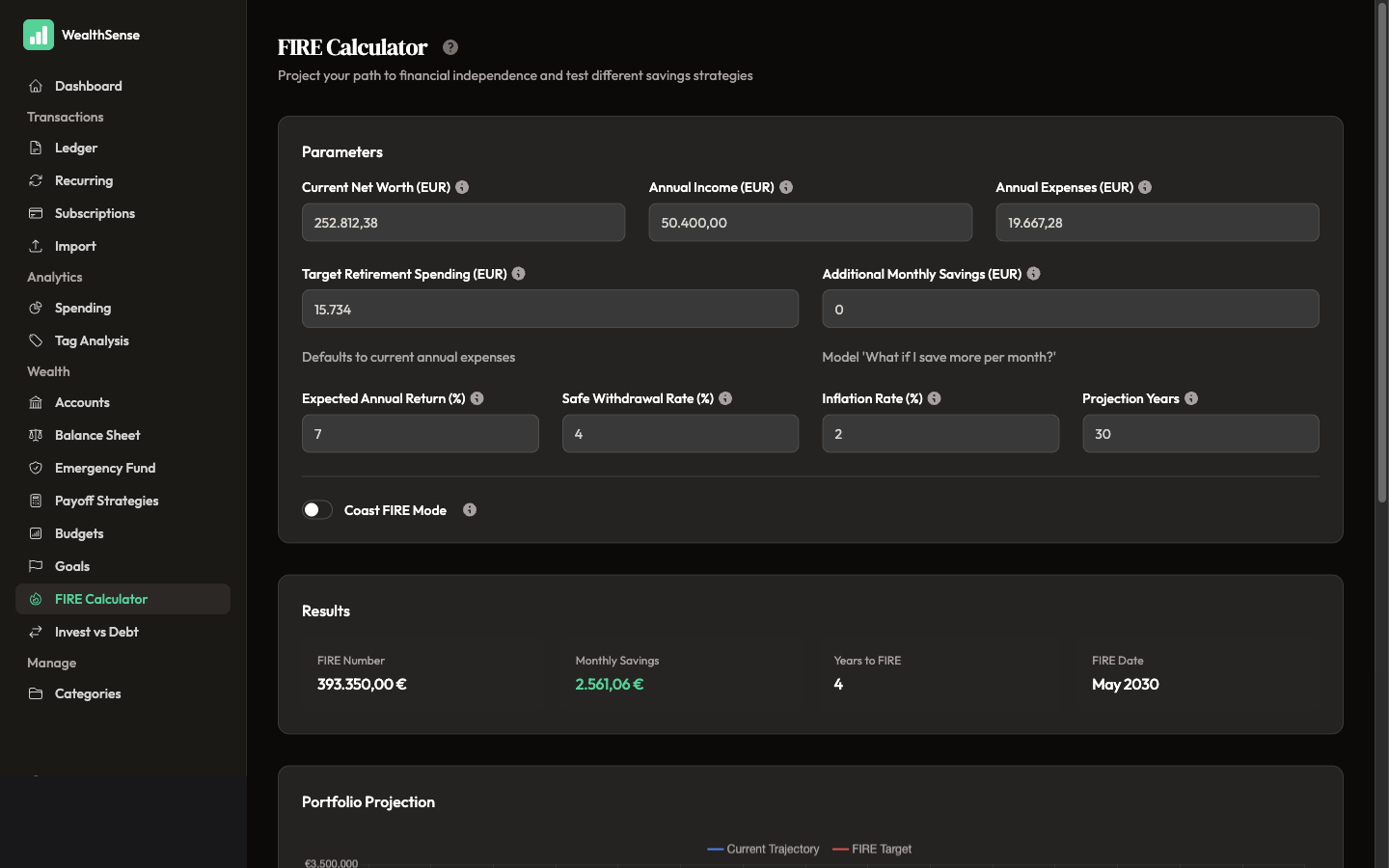Show info for Projection Years
The image size is (1389, 868).
coord(1191,398)
